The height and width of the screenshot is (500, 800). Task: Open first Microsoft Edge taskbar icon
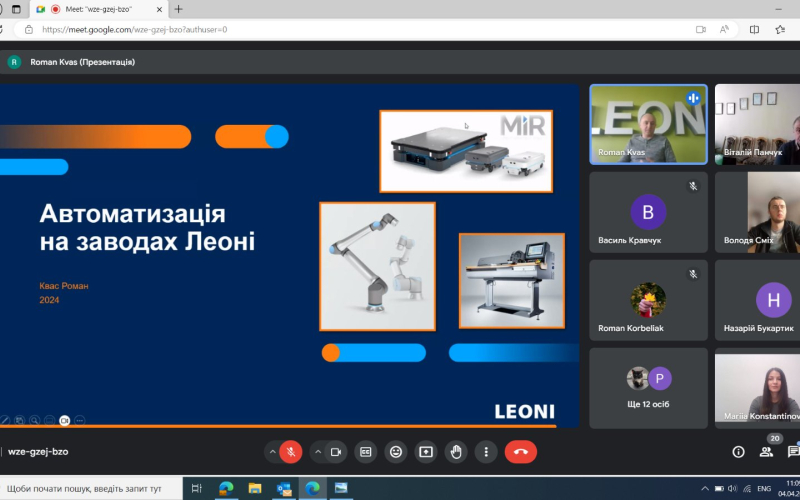(x=226, y=488)
